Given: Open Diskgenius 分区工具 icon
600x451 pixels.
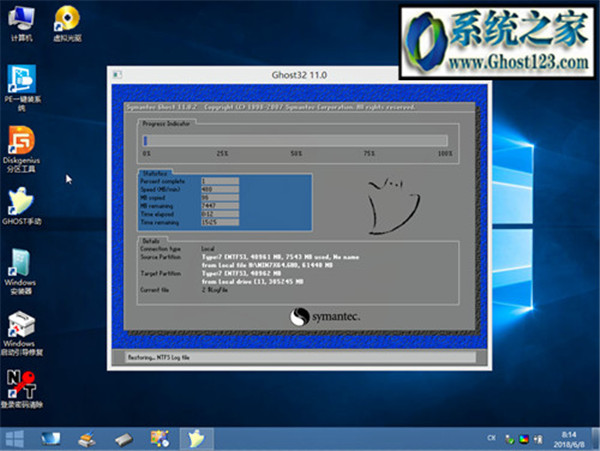Looking at the screenshot, I should tap(21, 149).
